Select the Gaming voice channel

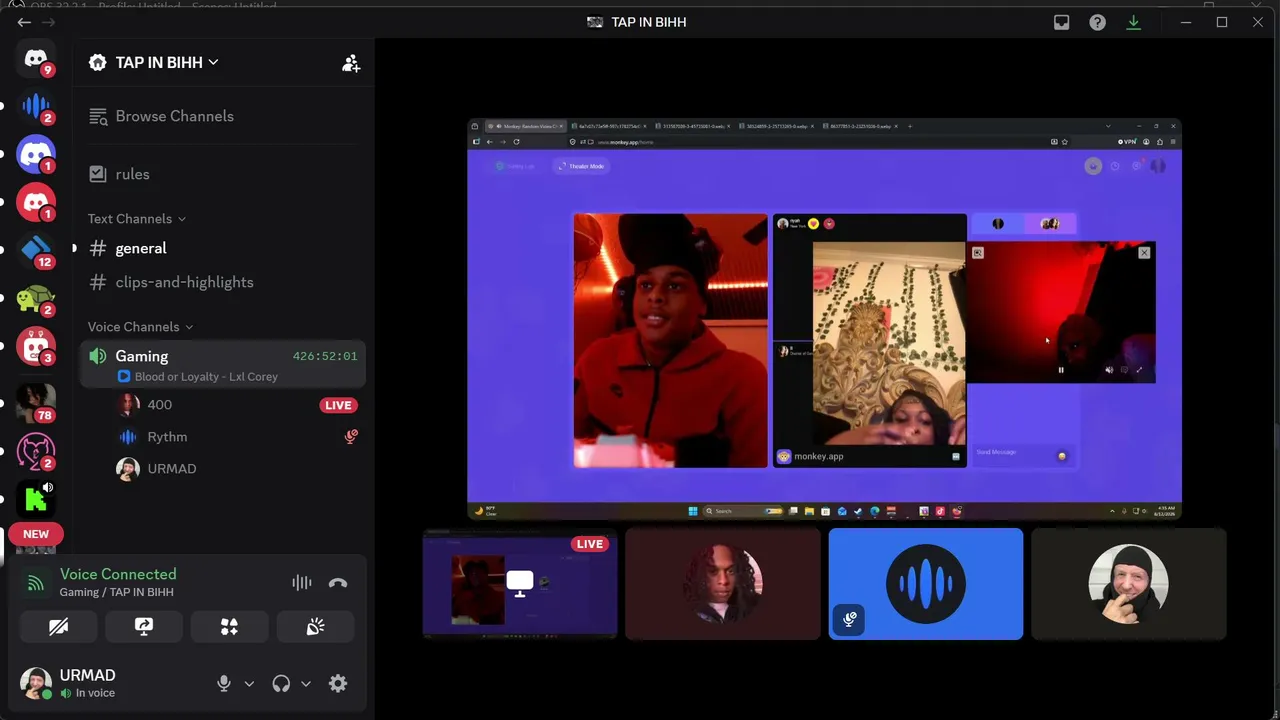tap(222, 364)
